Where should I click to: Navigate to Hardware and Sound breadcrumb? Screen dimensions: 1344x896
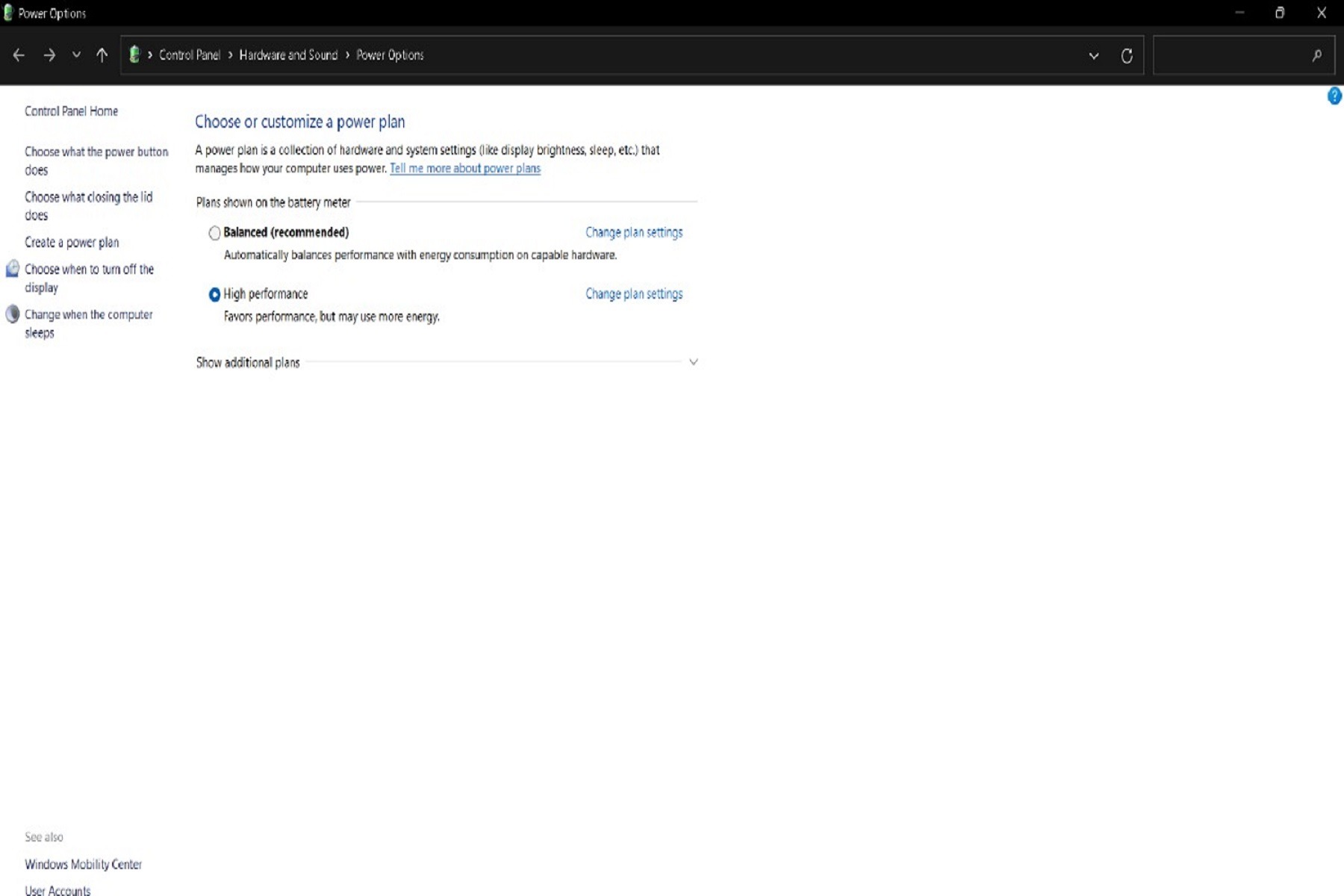click(x=288, y=55)
